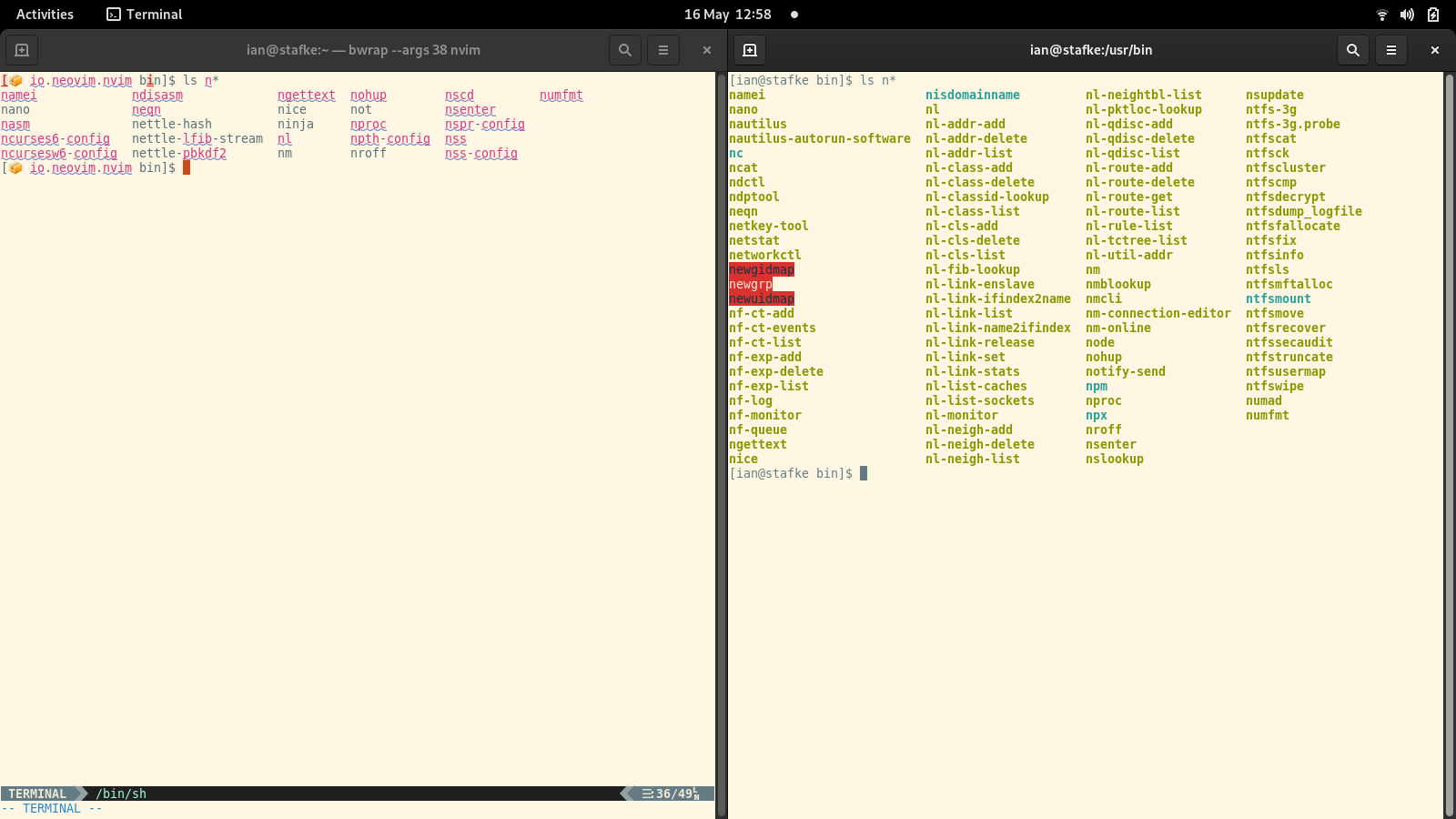Viewport: 1456px width, 819px height.
Task: Click 'ntfsmount' in right terminal
Action: (x=1279, y=298)
